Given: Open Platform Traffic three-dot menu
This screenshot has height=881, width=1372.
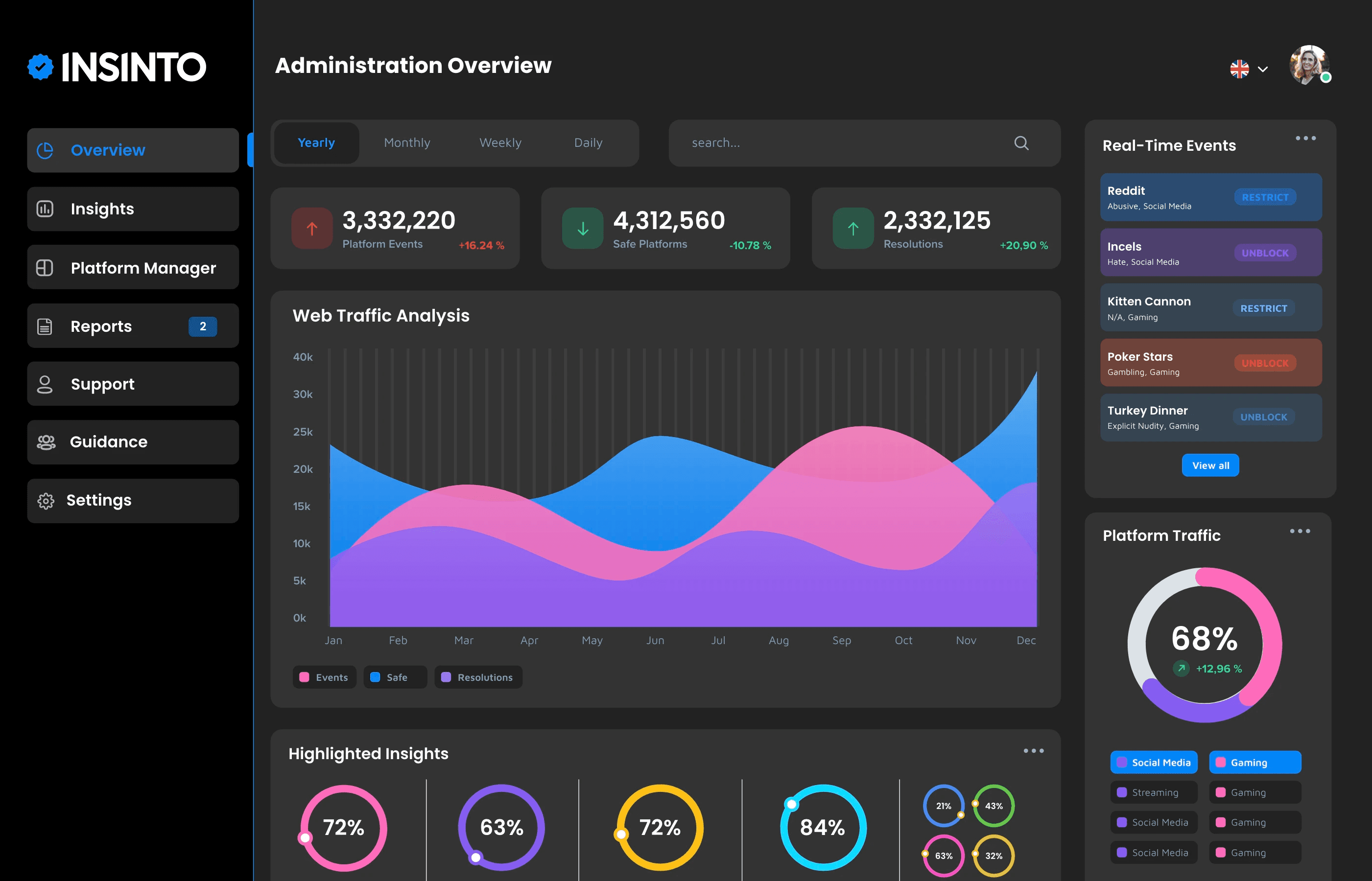Looking at the screenshot, I should tap(1300, 532).
